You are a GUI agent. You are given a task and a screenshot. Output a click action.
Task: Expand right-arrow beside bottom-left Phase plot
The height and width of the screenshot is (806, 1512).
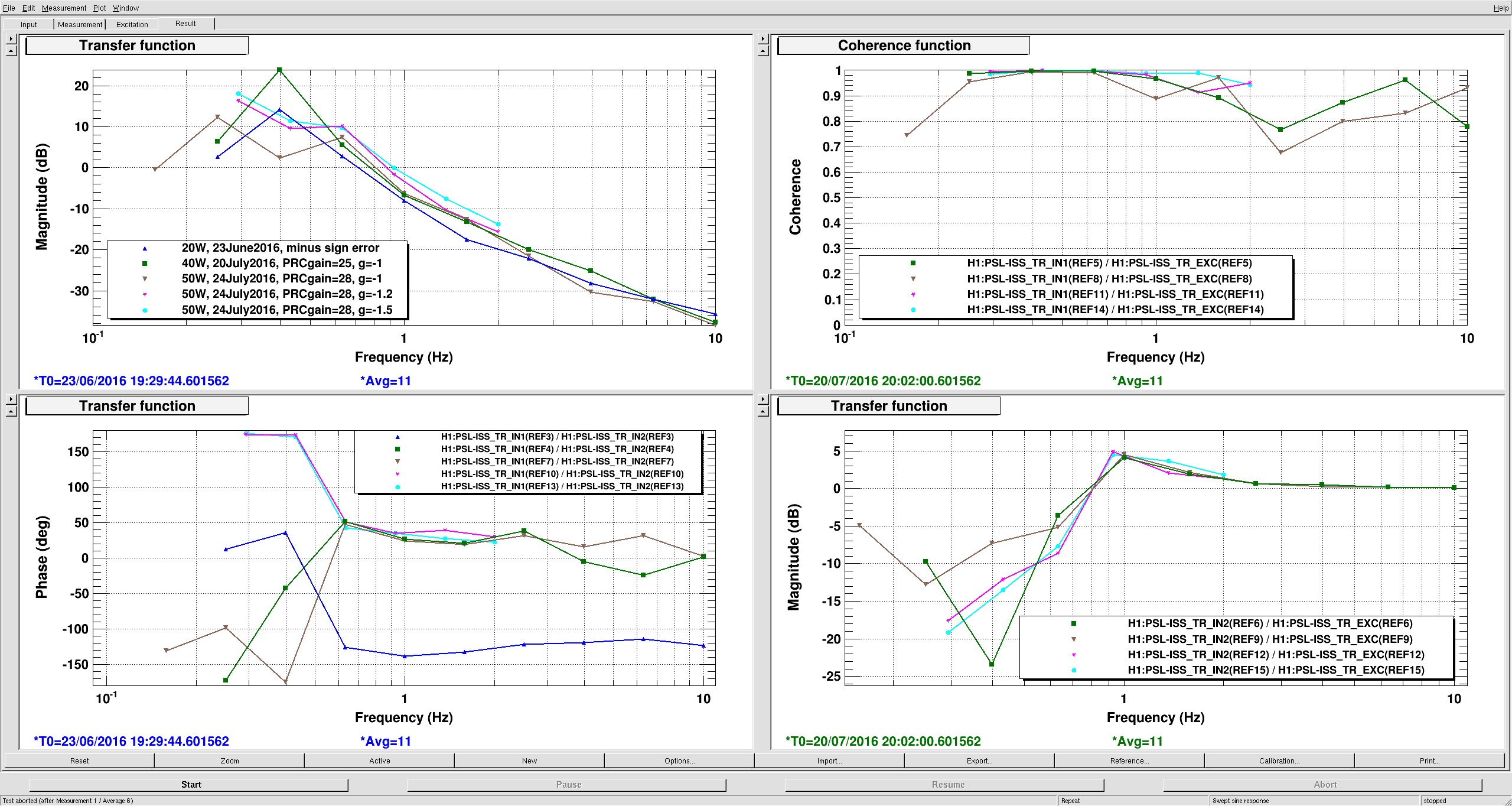pyautogui.click(x=11, y=399)
